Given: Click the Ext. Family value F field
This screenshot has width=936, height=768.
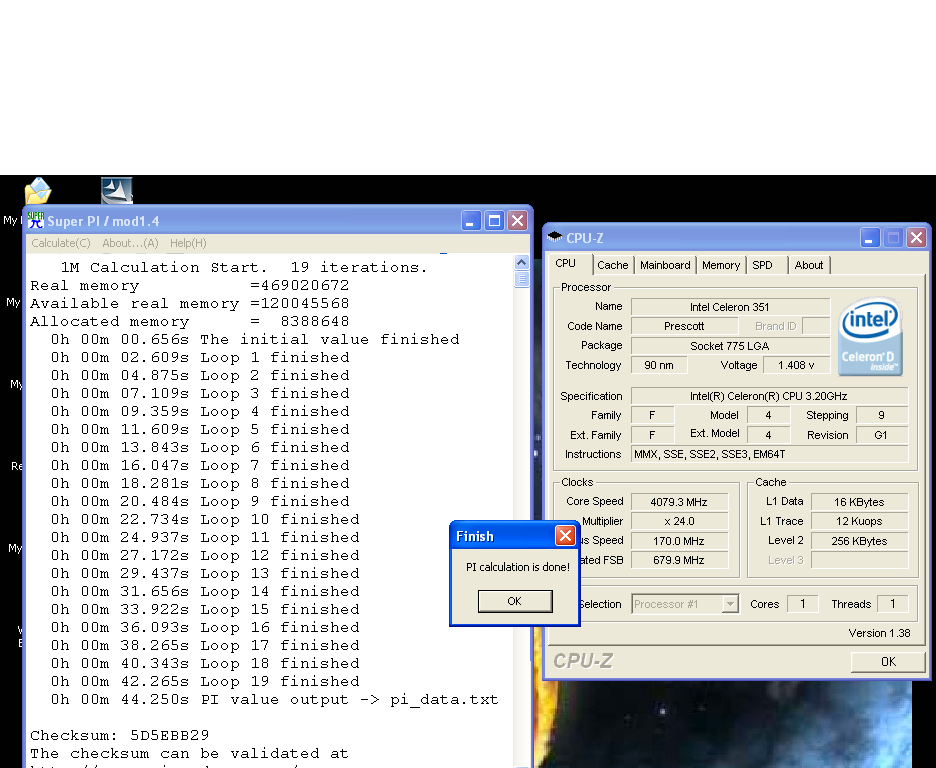Looking at the screenshot, I should [x=652, y=435].
